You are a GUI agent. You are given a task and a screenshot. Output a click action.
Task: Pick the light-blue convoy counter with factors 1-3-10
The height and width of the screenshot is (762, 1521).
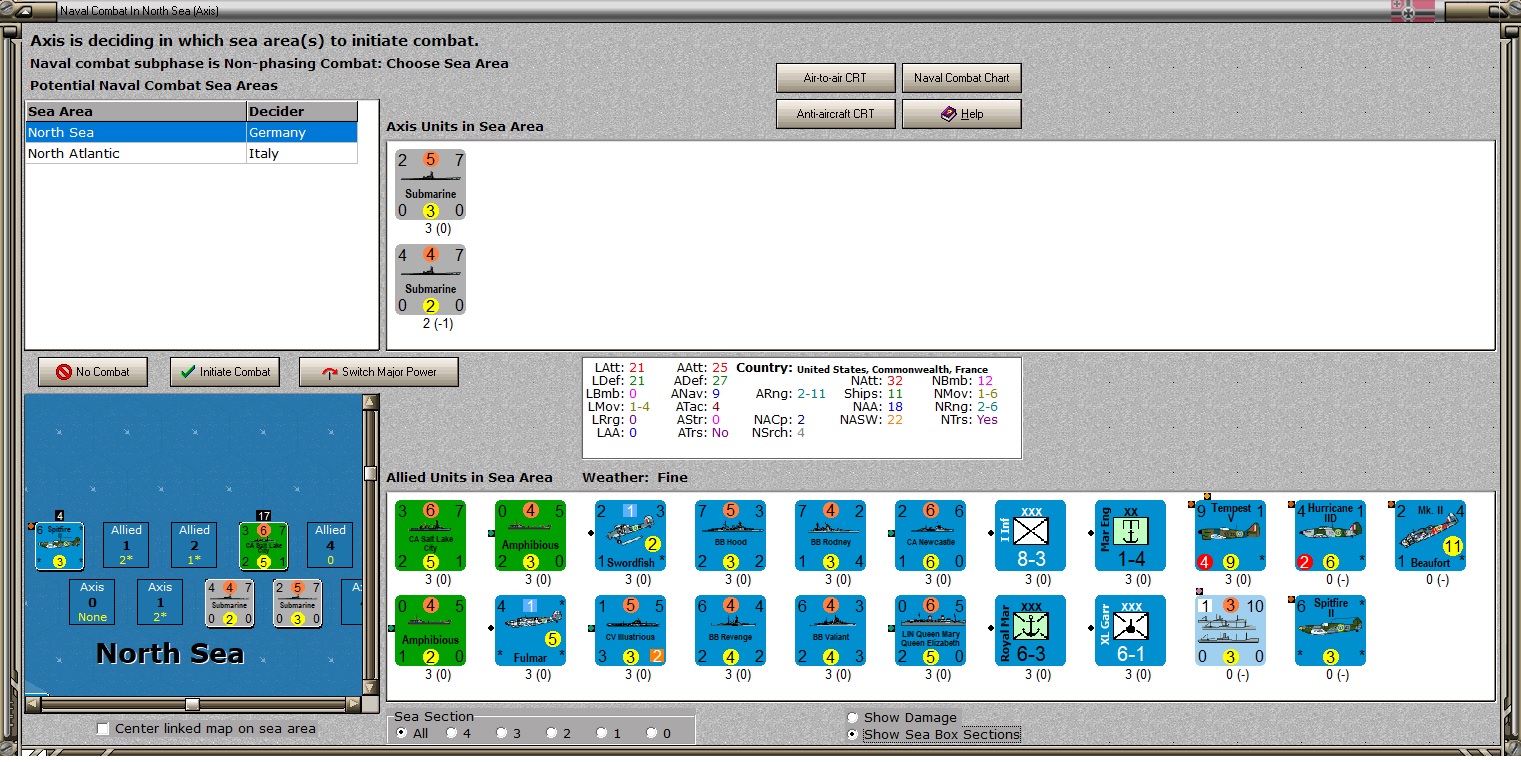click(x=1230, y=630)
